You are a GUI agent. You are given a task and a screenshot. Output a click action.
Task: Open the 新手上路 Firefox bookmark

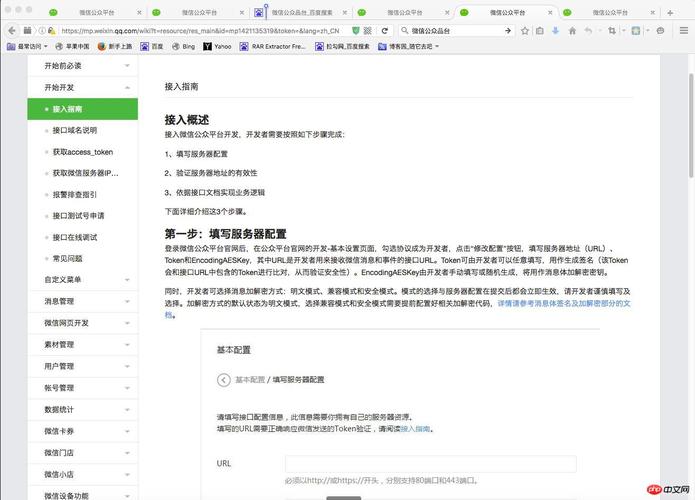115,46
